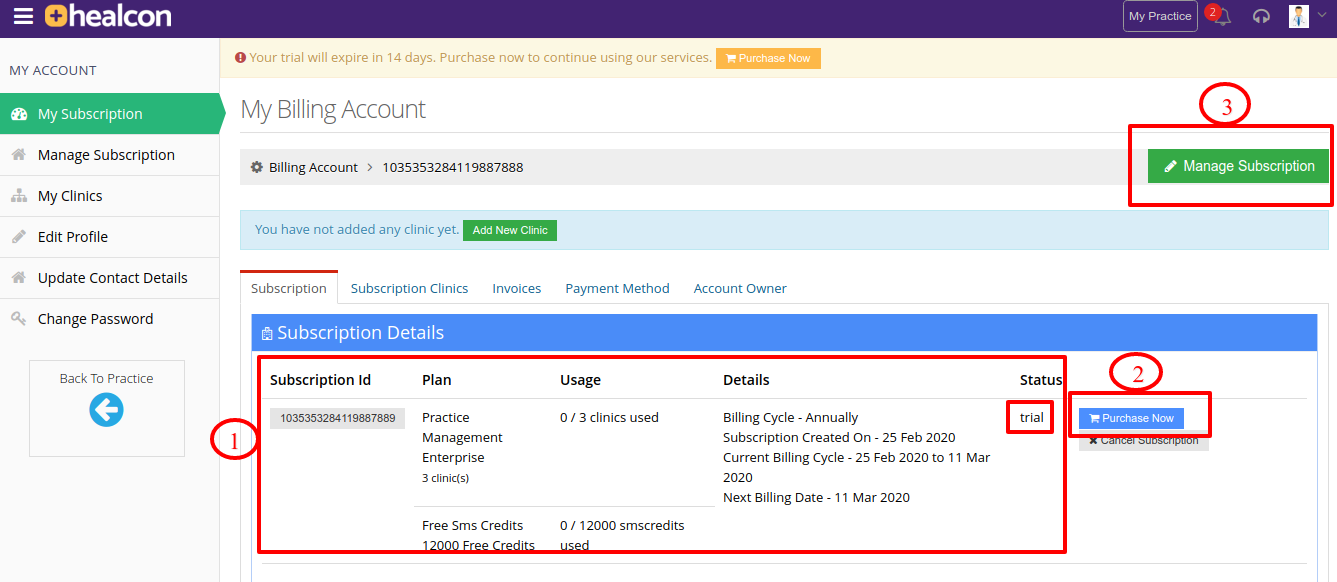Click the Billing Account gear icon
The width and height of the screenshot is (1337, 582).
(257, 167)
